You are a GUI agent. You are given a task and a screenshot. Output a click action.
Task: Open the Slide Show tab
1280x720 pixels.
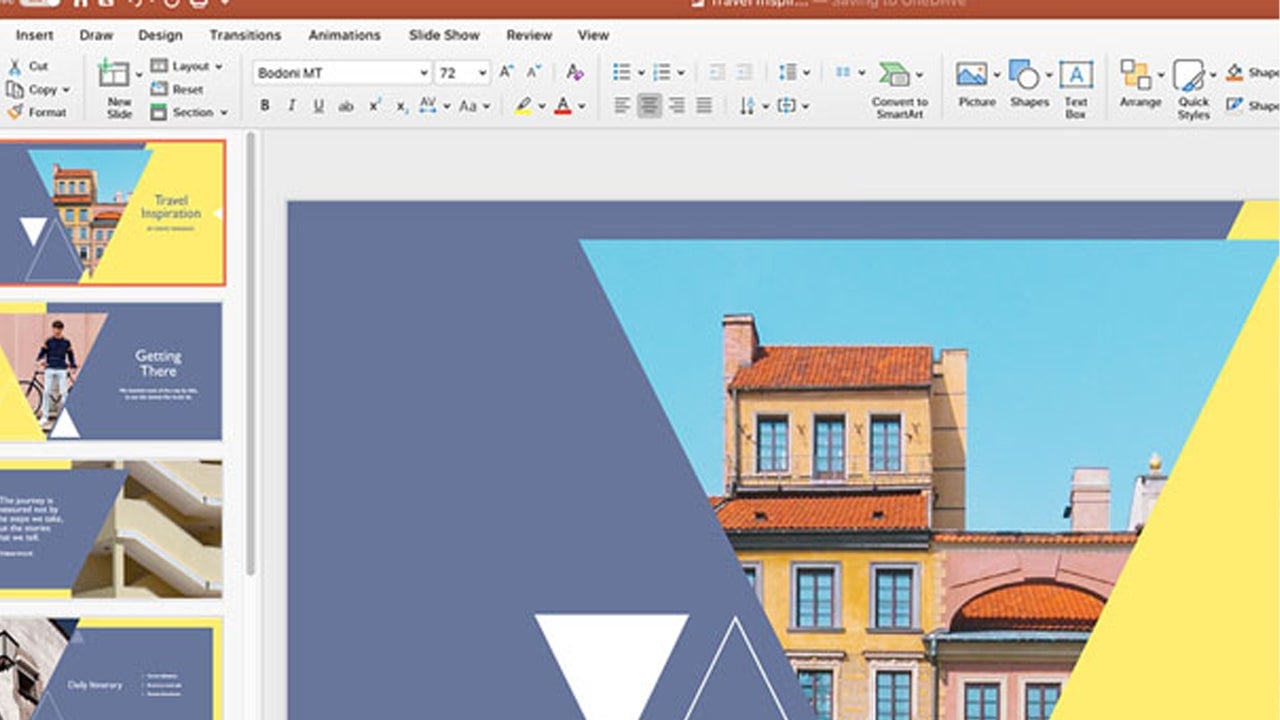click(444, 35)
